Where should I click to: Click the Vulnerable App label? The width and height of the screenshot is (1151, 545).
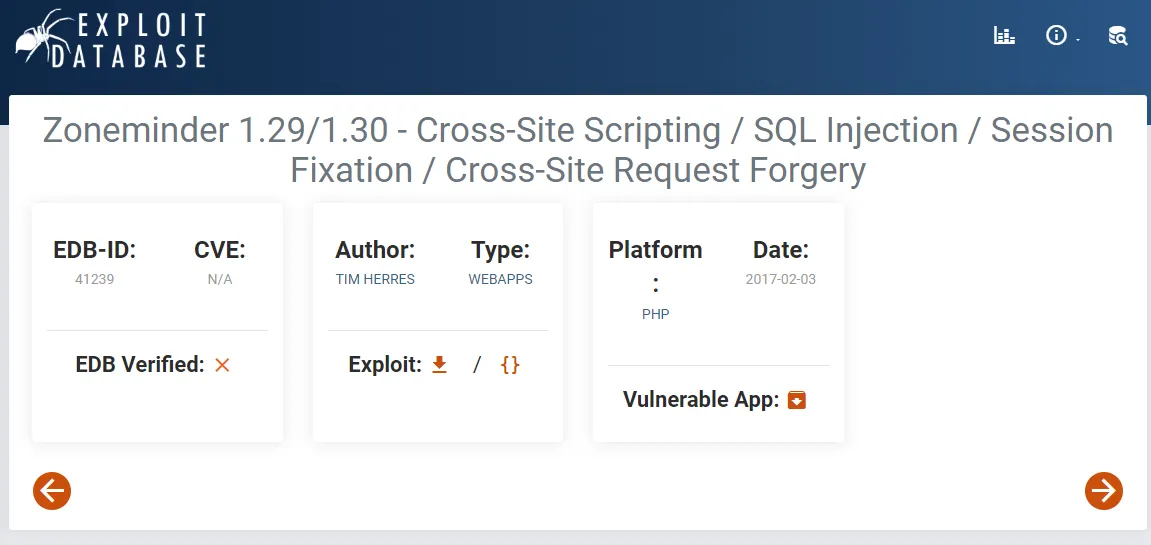(701, 400)
